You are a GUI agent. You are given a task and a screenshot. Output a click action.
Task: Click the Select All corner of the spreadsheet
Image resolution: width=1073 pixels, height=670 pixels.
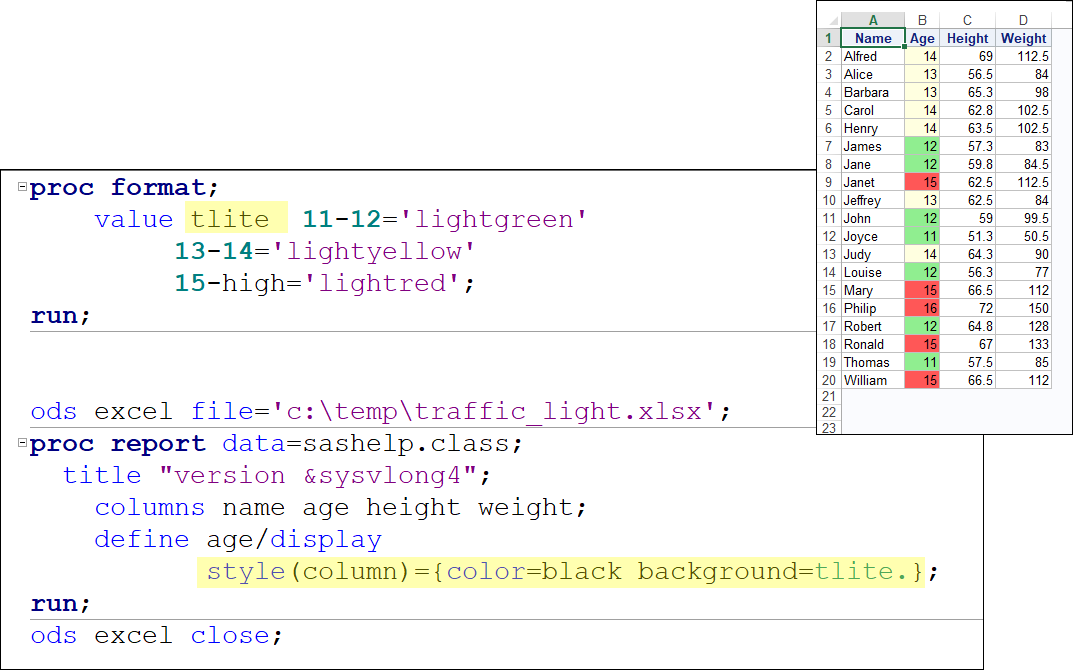click(x=833, y=20)
